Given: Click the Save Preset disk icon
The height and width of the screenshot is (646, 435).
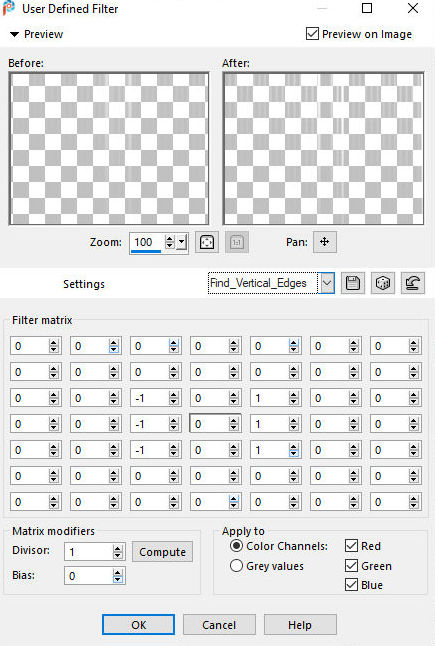Looking at the screenshot, I should (353, 283).
